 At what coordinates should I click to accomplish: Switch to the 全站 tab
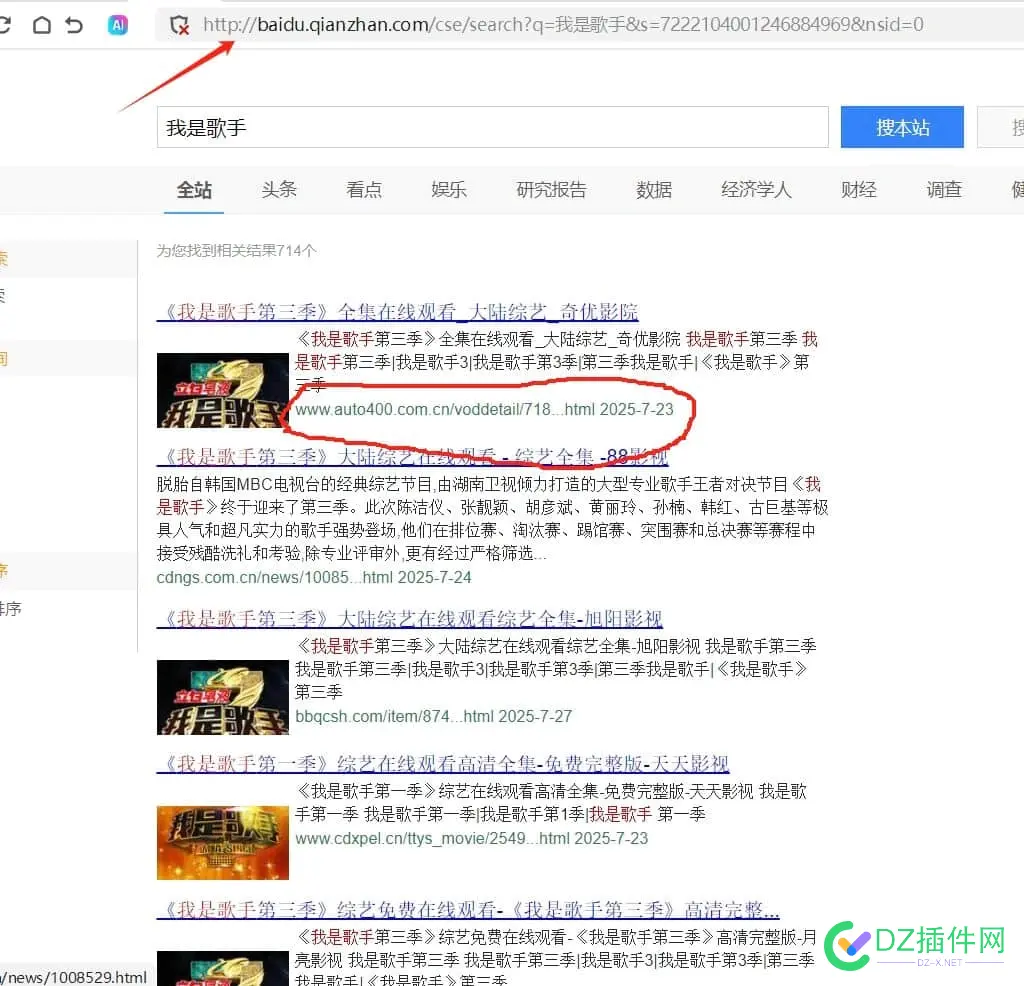193,190
